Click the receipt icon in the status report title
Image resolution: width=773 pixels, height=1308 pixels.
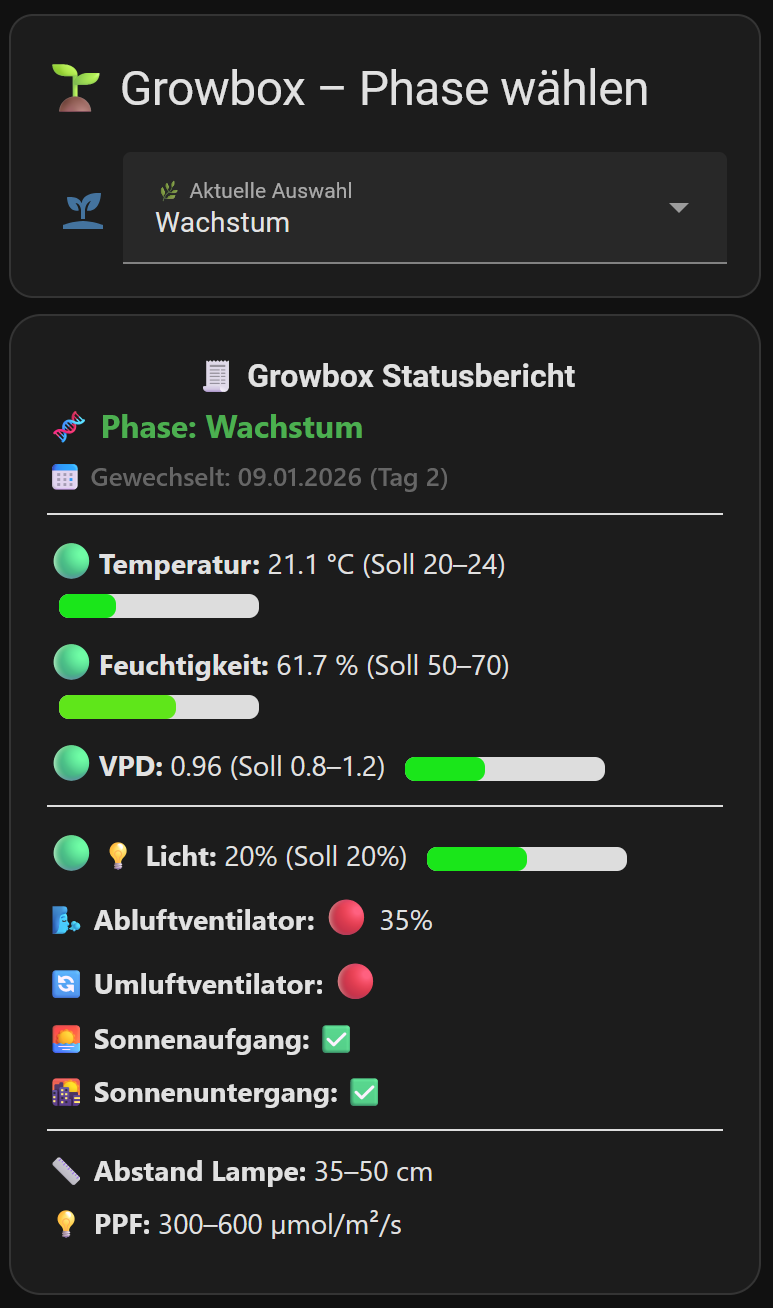(x=215, y=375)
